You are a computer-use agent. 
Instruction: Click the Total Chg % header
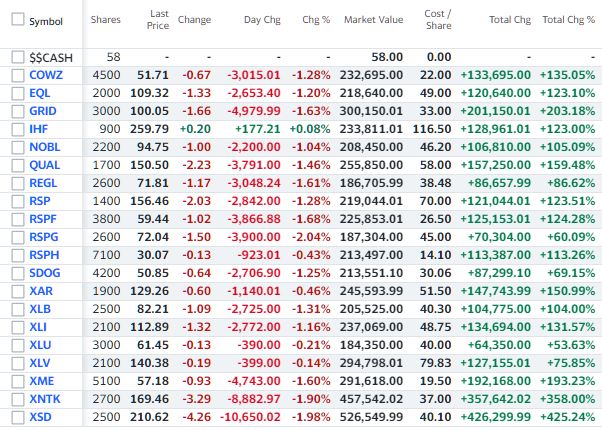567,20
